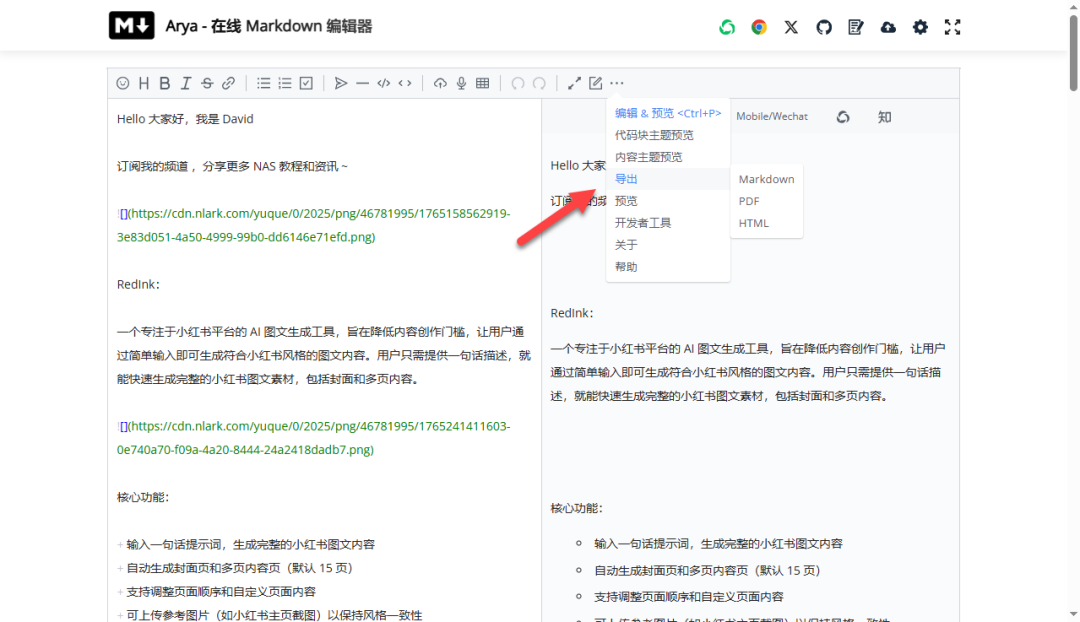Click the second cdn.nlark.com image URL
The width and height of the screenshot is (1080, 622).
pyautogui.click(x=314, y=438)
